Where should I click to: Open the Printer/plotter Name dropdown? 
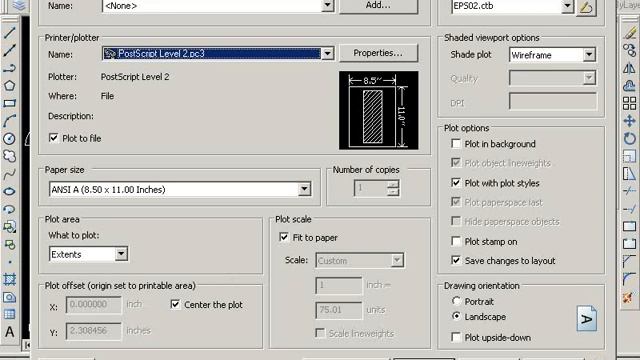[327, 53]
